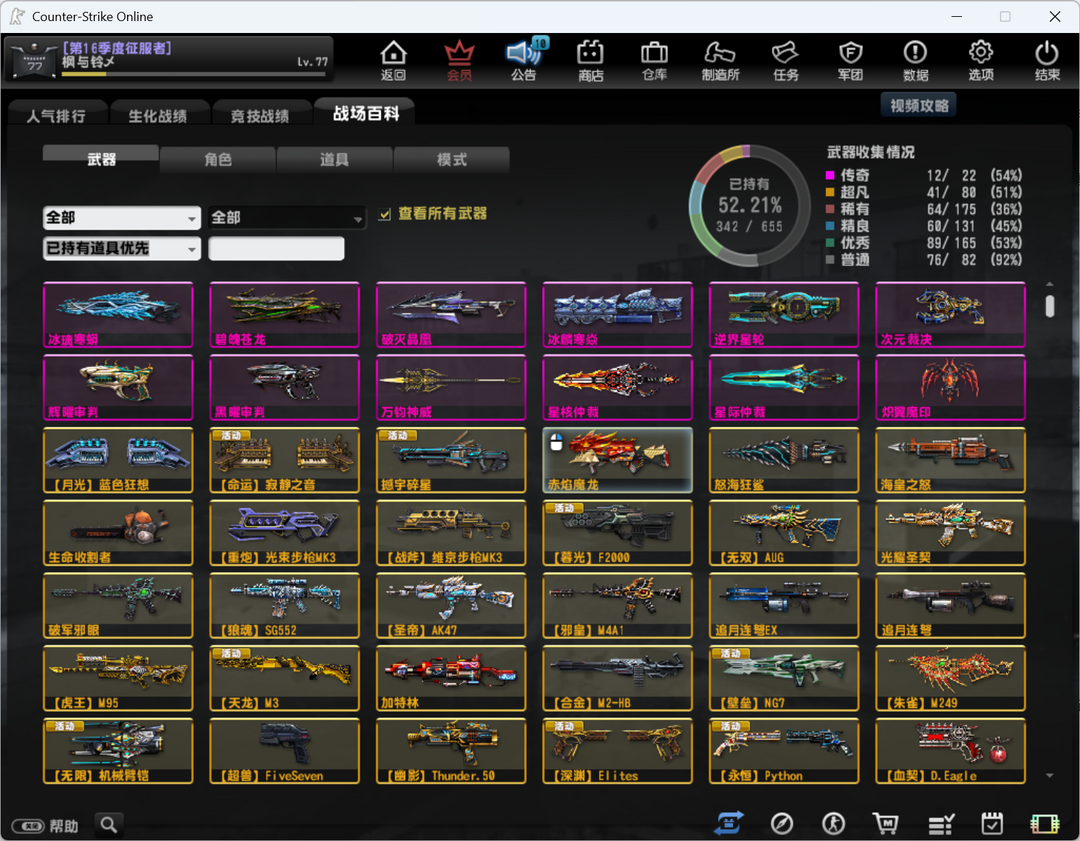1080x841 pixels.
Task: Select the 【月光】蓝色狂想 weapon card
Action: (118, 460)
